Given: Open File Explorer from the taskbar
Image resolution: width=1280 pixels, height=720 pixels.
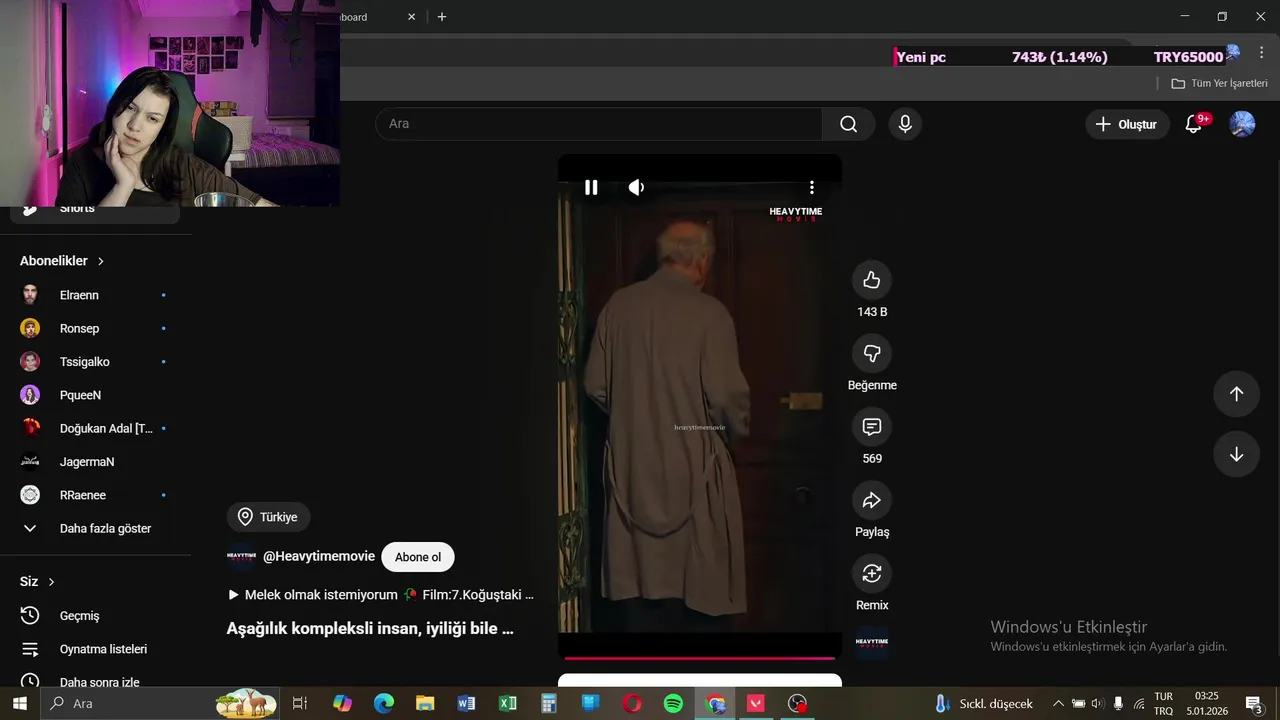Looking at the screenshot, I should 425,704.
